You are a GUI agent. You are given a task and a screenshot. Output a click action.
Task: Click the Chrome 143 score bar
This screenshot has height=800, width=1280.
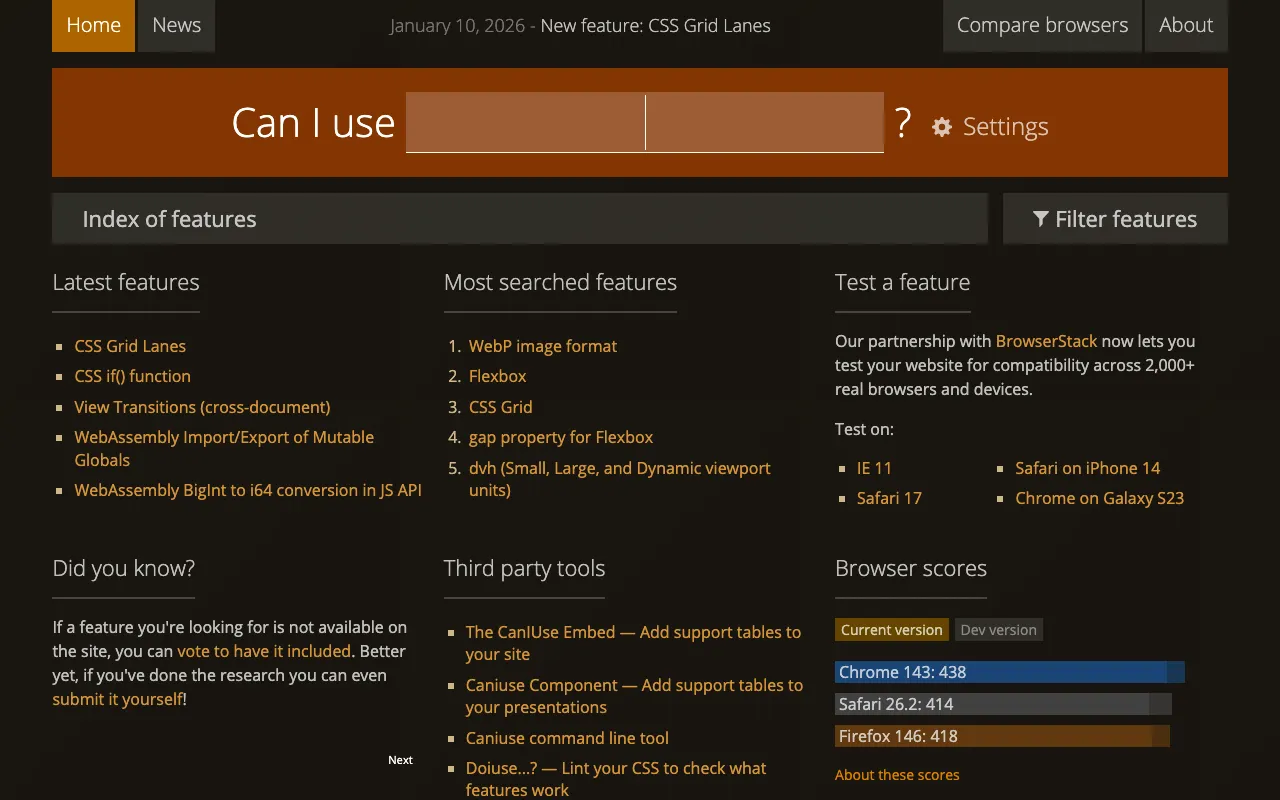(x=1009, y=672)
